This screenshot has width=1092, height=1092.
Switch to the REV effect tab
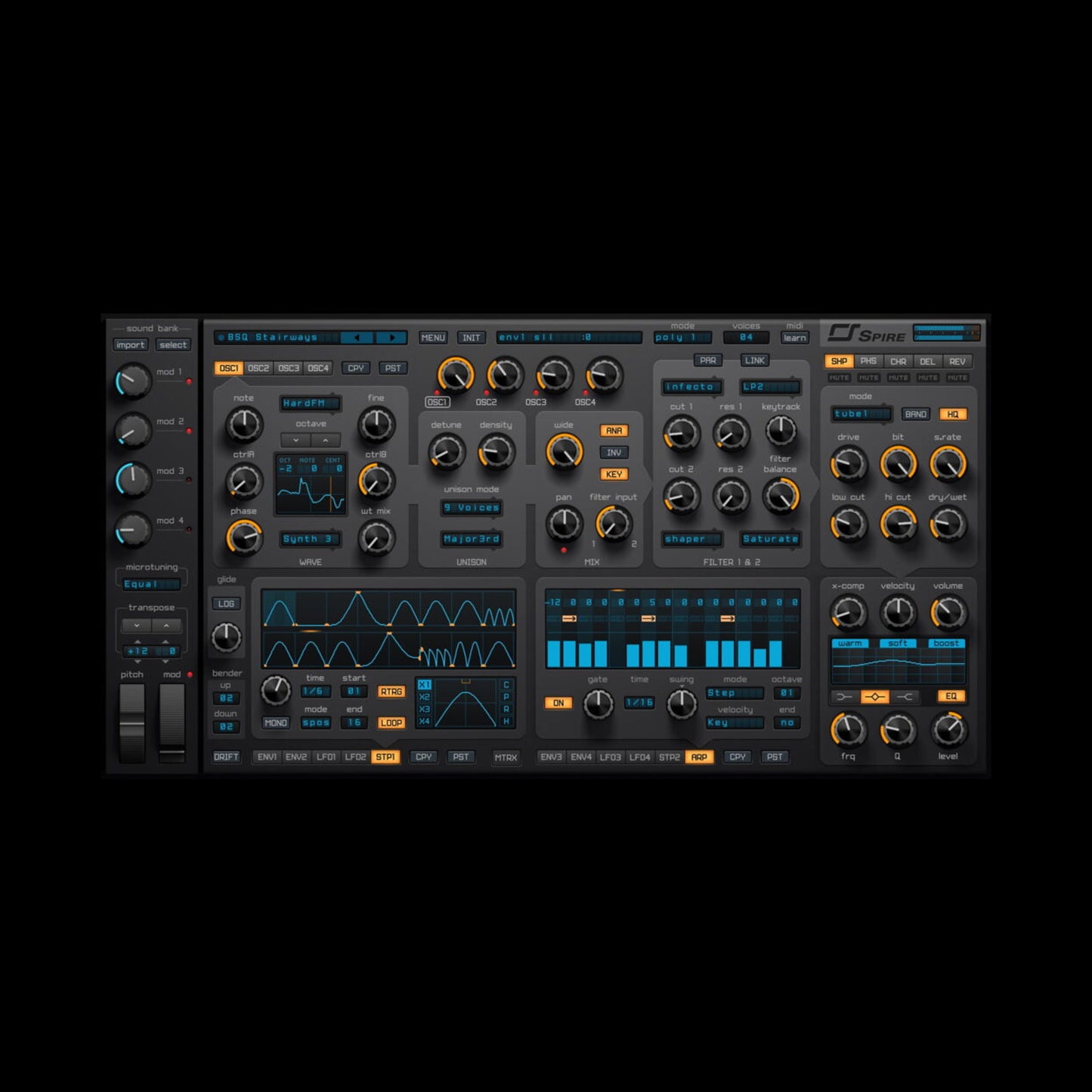coord(957,361)
